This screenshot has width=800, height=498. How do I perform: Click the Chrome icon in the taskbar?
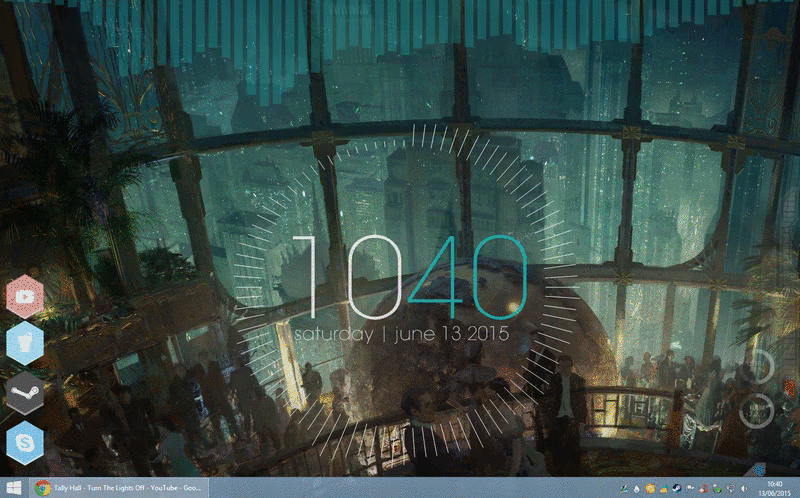pos(43,488)
